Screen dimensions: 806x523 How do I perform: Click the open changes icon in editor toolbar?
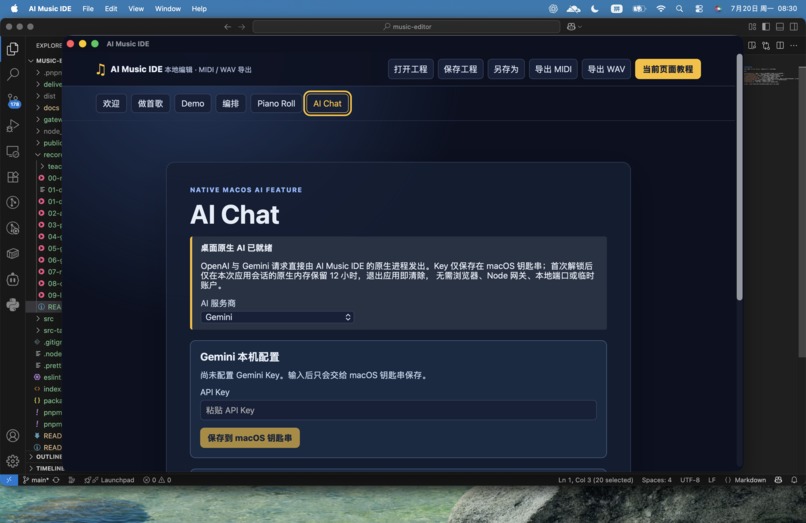click(x=766, y=46)
